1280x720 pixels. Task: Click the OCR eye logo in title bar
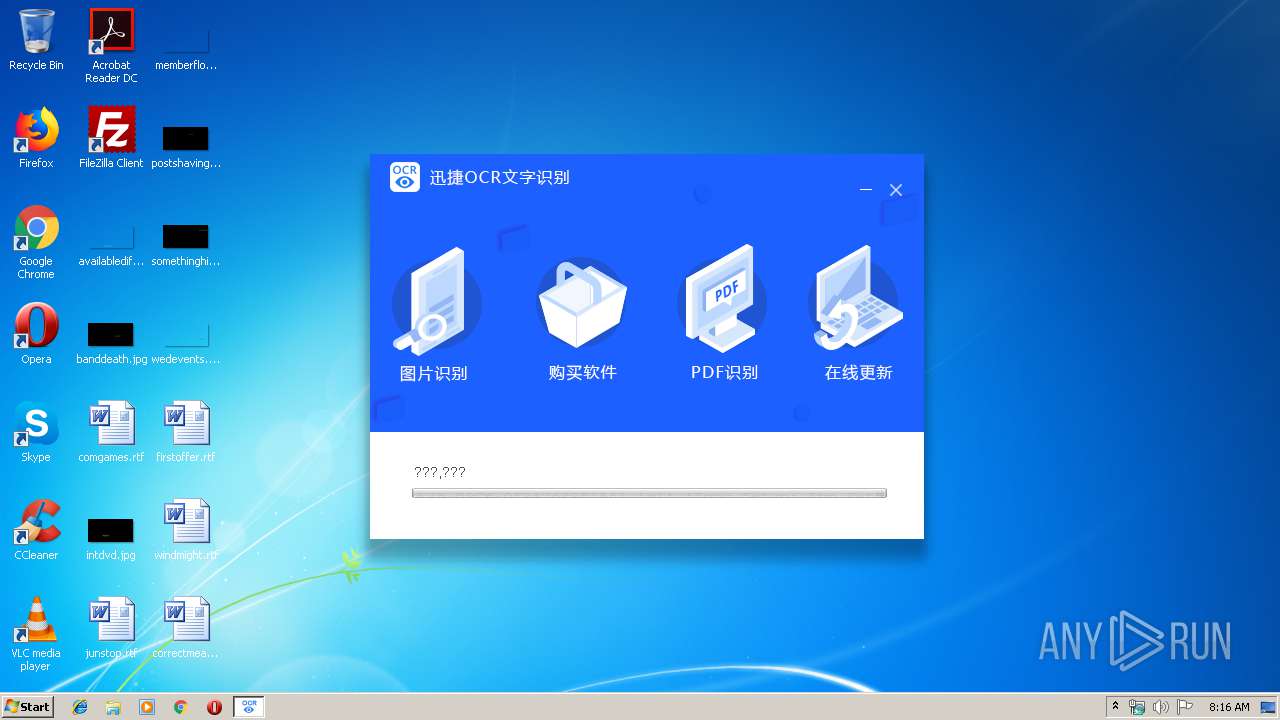[x=405, y=177]
